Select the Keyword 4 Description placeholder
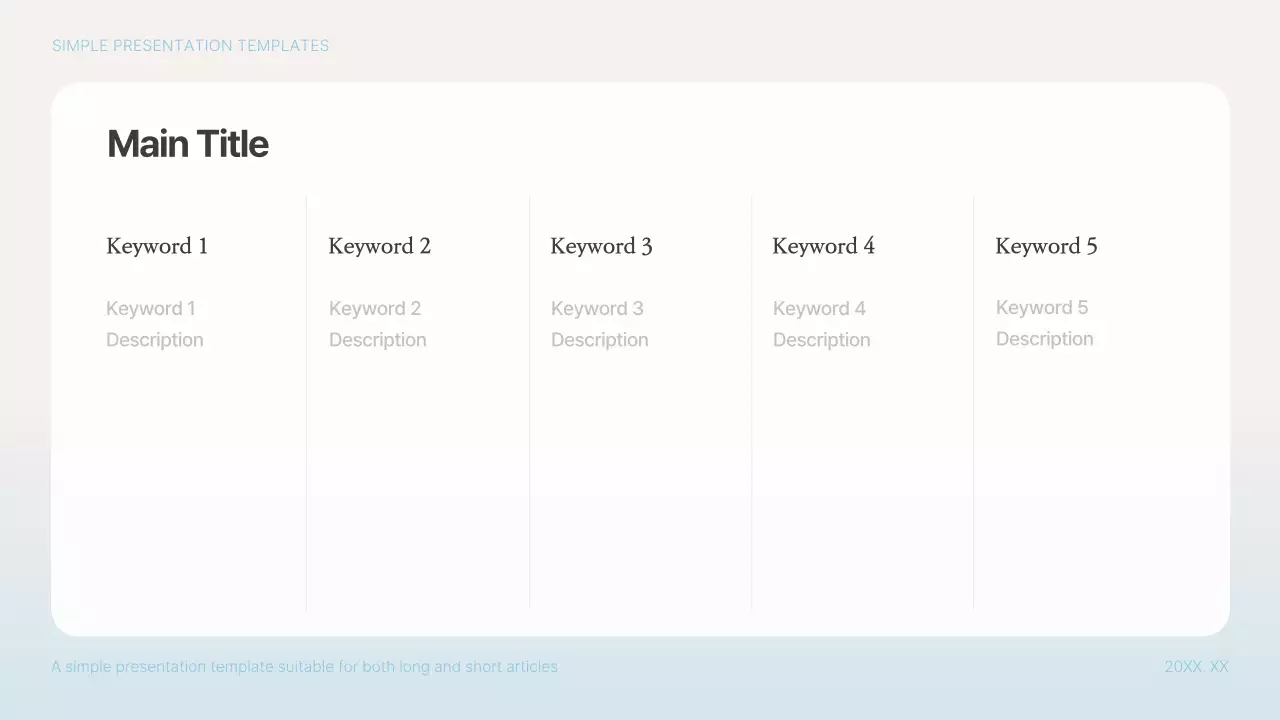The height and width of the screenshot is (720, 1280). [821, 323]
